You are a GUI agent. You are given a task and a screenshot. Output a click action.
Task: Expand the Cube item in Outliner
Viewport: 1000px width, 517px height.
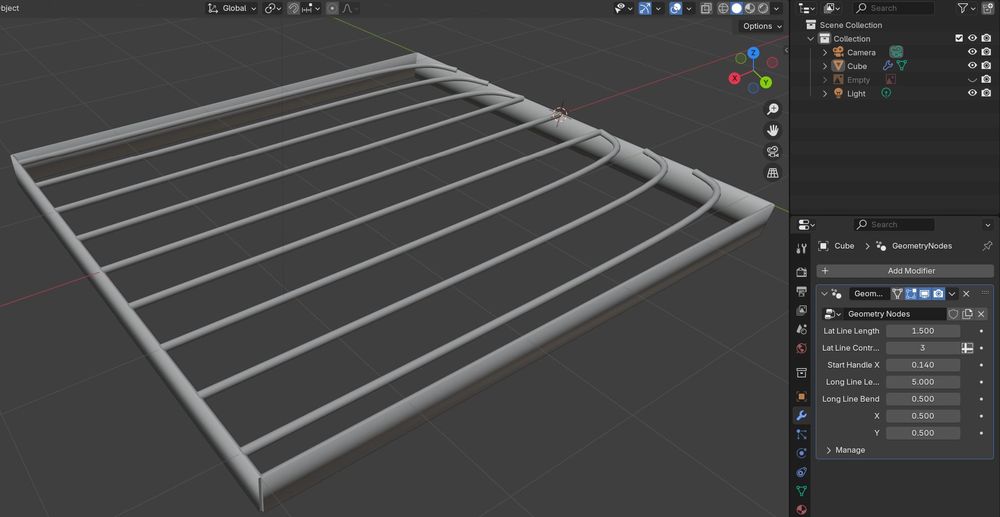pos(825,66)
